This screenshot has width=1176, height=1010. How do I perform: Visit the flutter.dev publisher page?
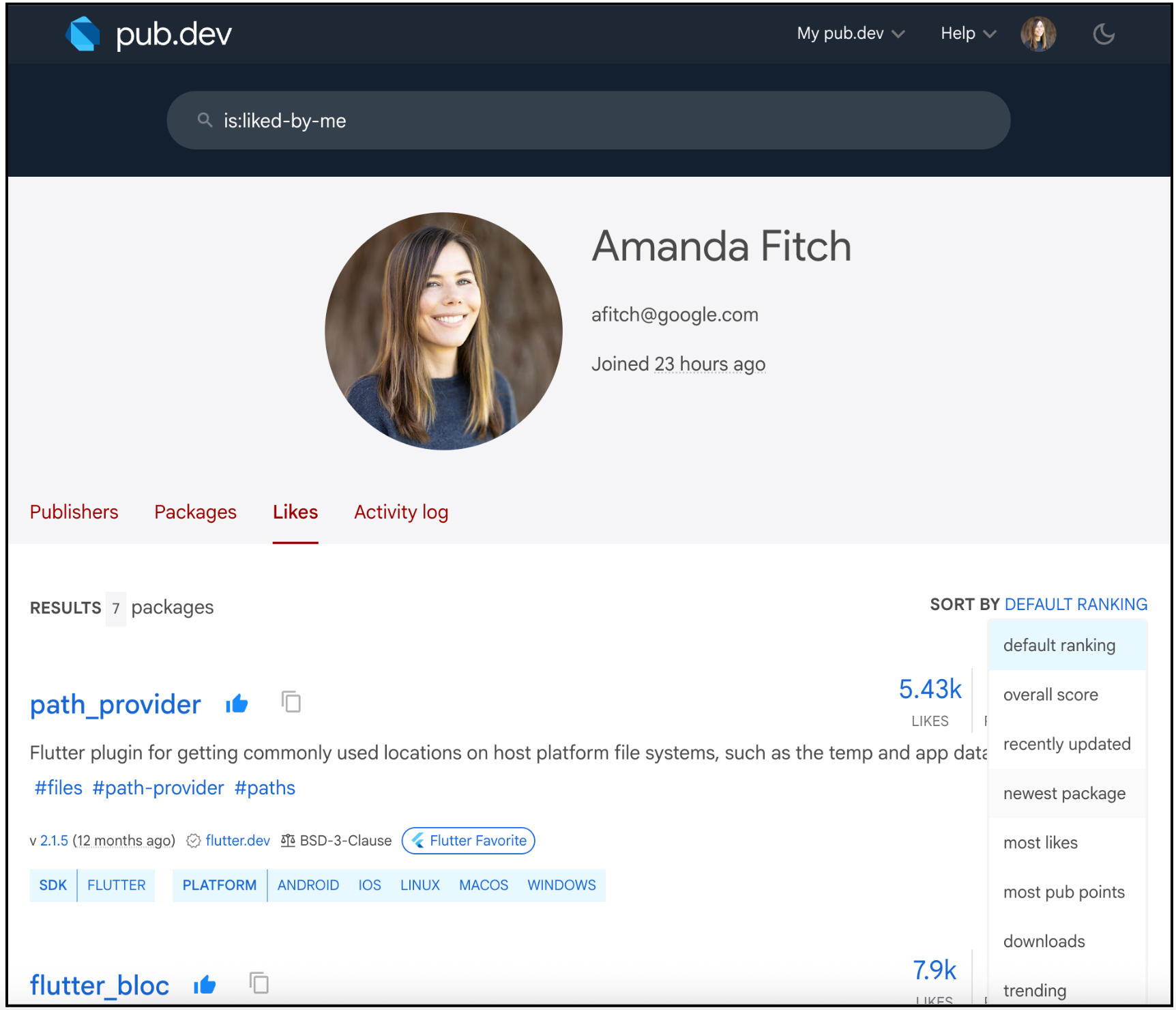[x=237, y=841]
